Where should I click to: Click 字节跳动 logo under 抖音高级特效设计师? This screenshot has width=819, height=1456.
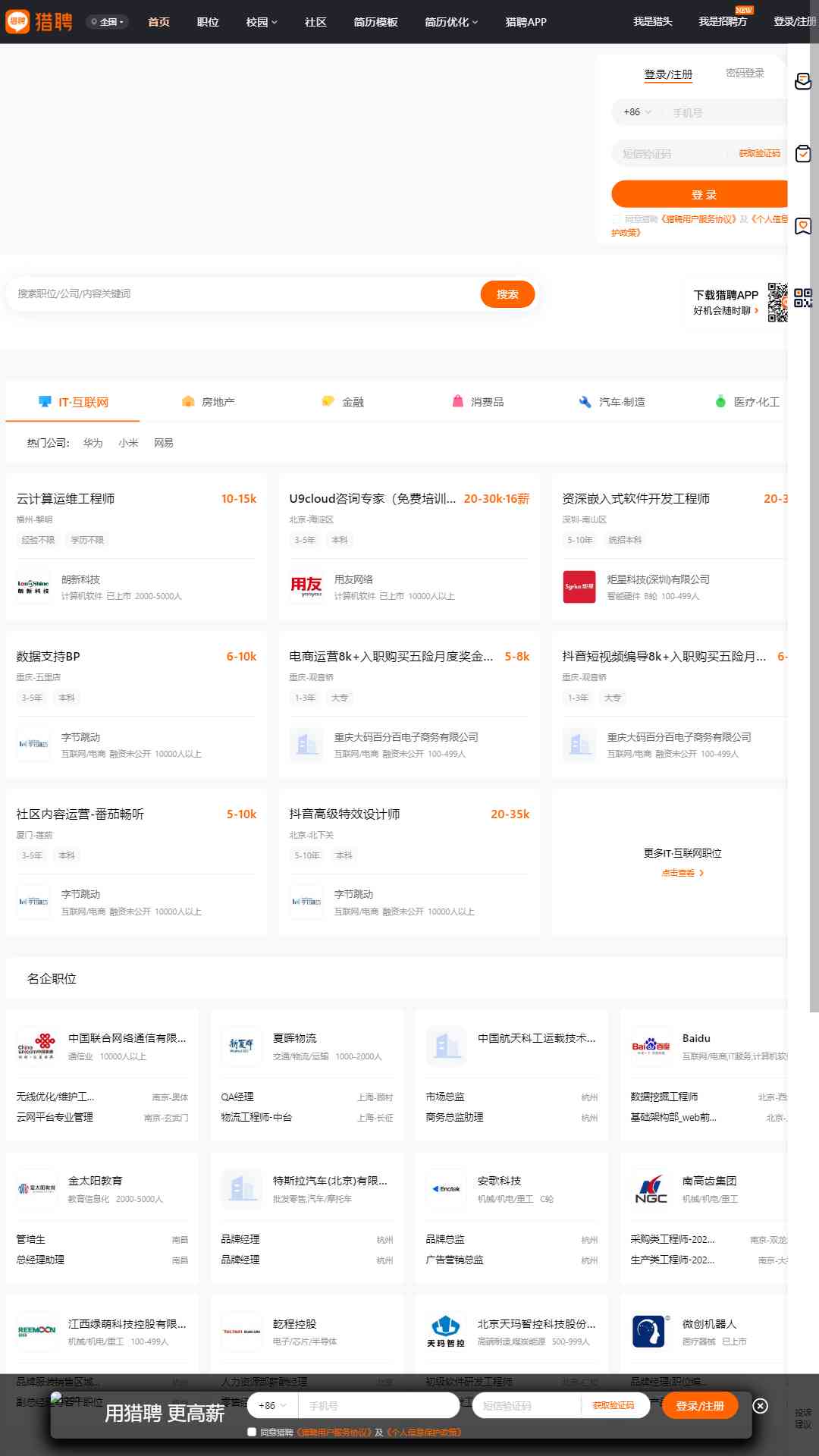click(x=306, y=902)
